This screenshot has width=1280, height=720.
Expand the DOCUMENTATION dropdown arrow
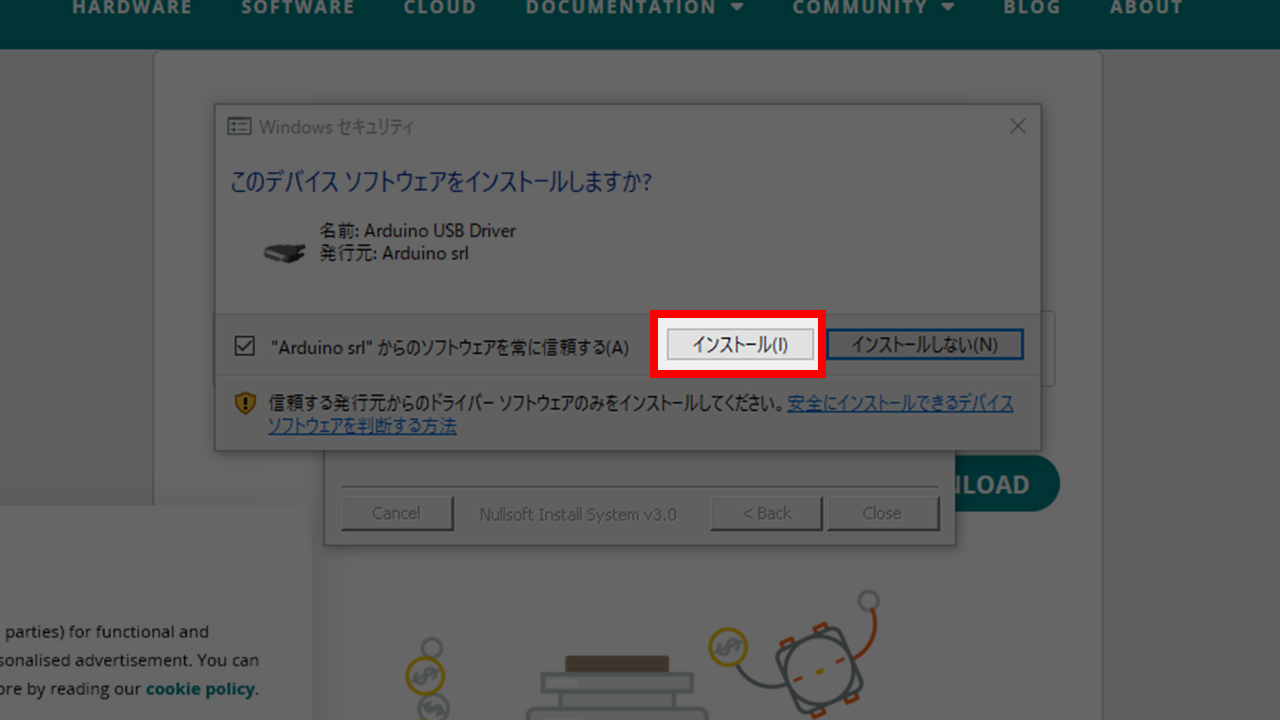(738, 8)
